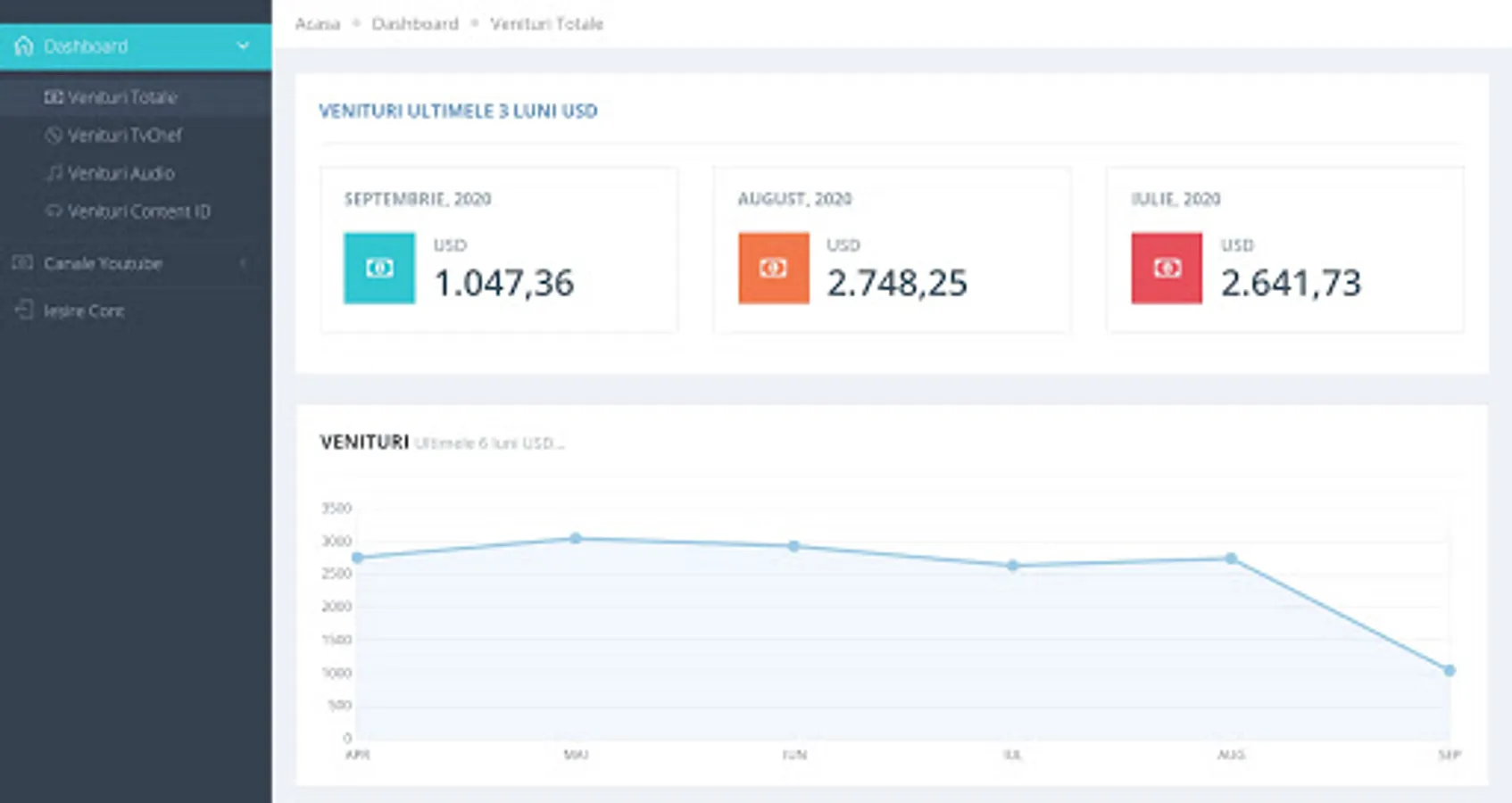The width and height of the screenshot is (1512, 803).
Task: Click the SEP data point on chart
Action: pyautogui.click(x=1450, y=670)
